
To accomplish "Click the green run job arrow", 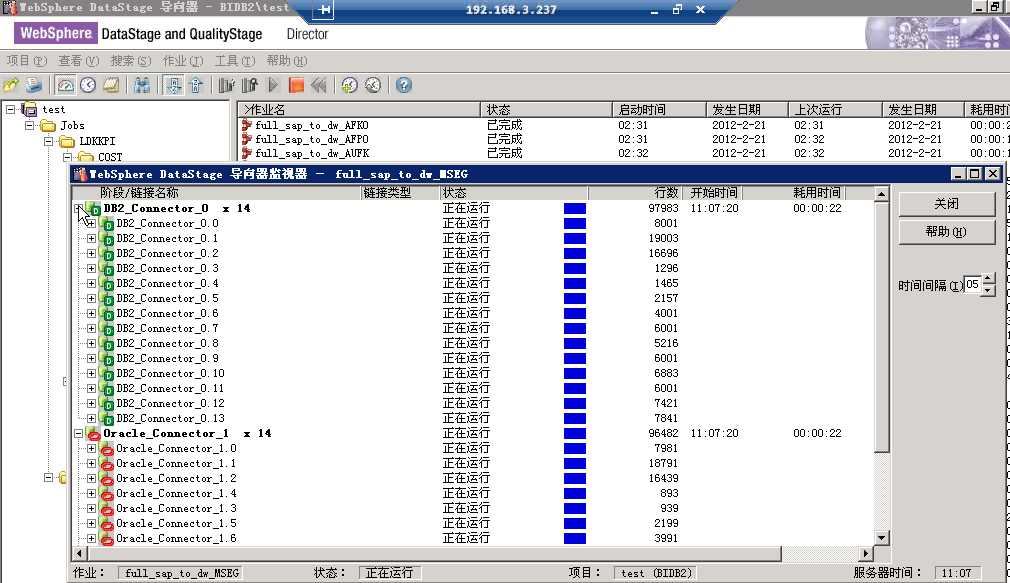I will pyautogui.click(x=273, y=85).
